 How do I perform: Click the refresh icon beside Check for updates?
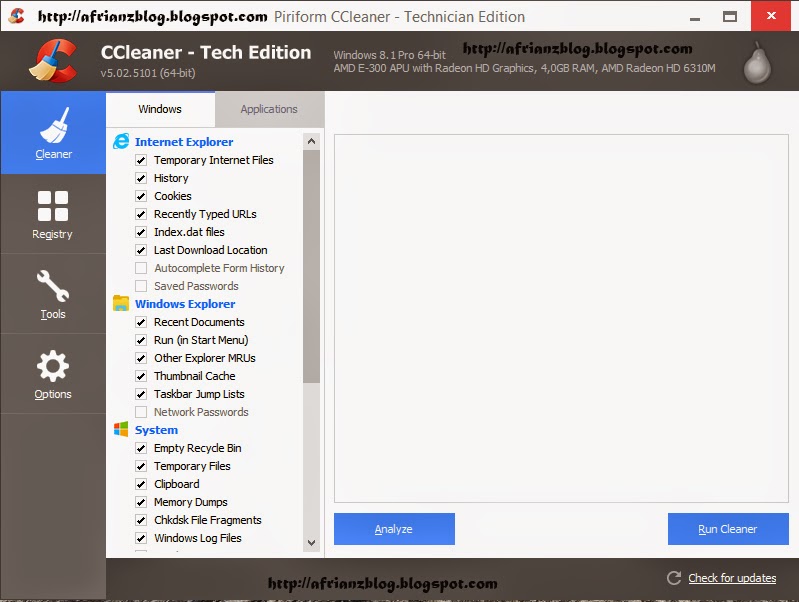click(674, 578)
